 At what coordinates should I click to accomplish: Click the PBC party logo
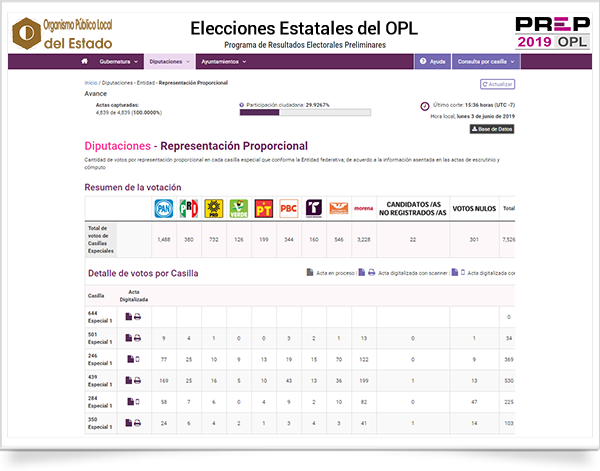[x=289, y=209]
